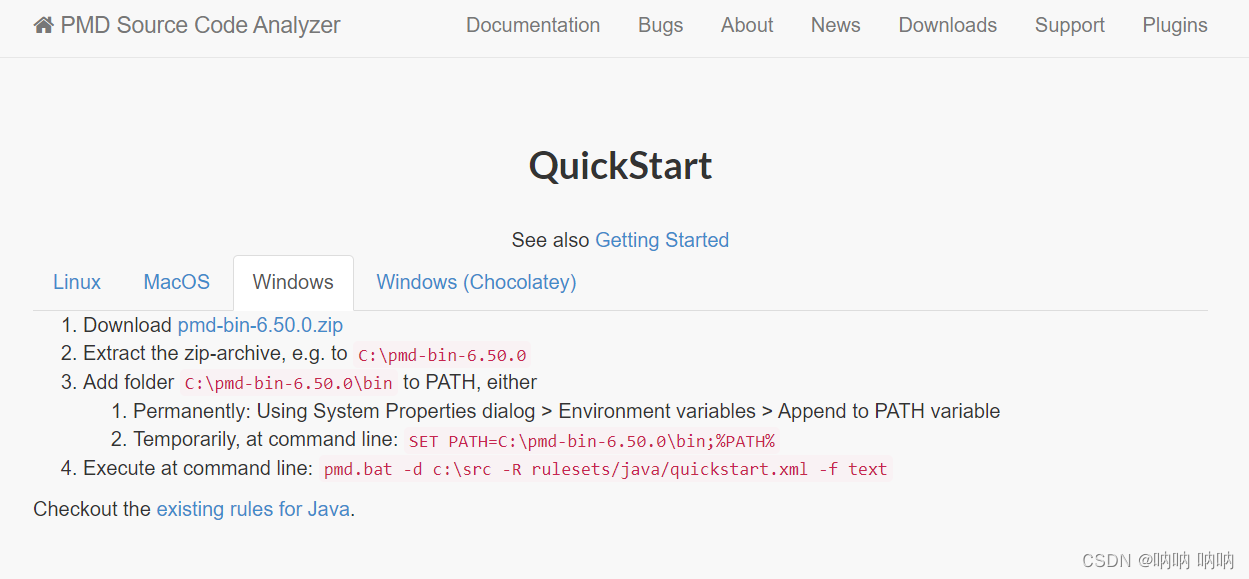
Task: Select the Windows tab
Action: coord(293,282)
